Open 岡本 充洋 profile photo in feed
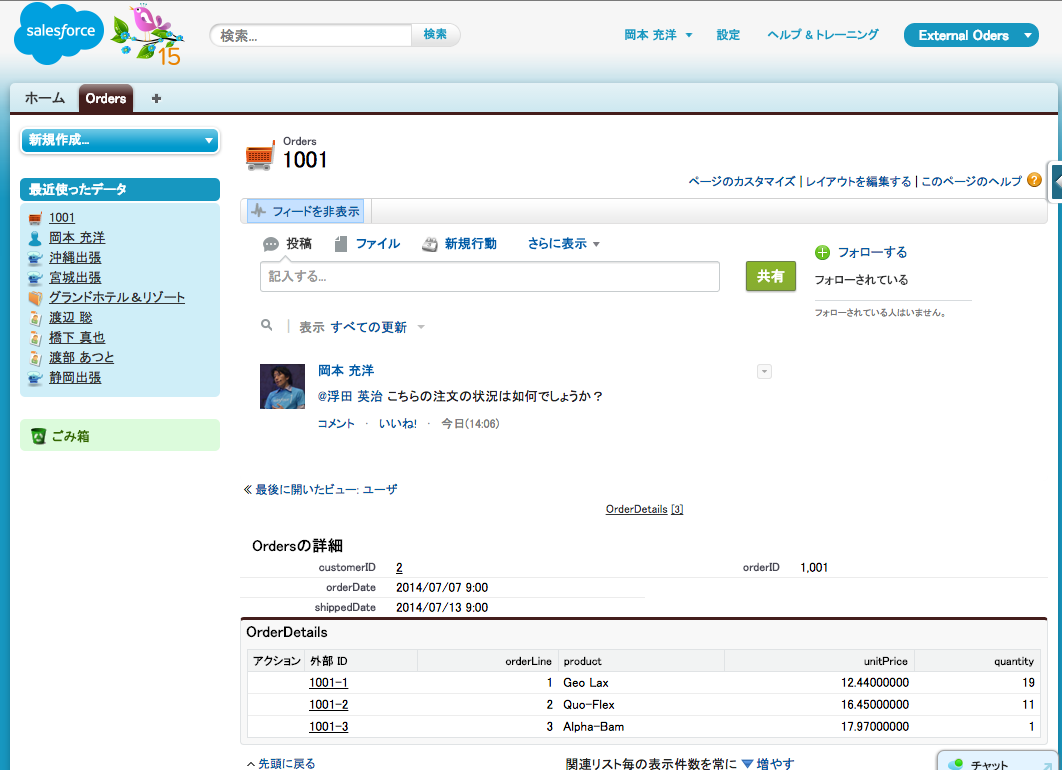This screenshot has height=770, width=1062. (282, 386)
